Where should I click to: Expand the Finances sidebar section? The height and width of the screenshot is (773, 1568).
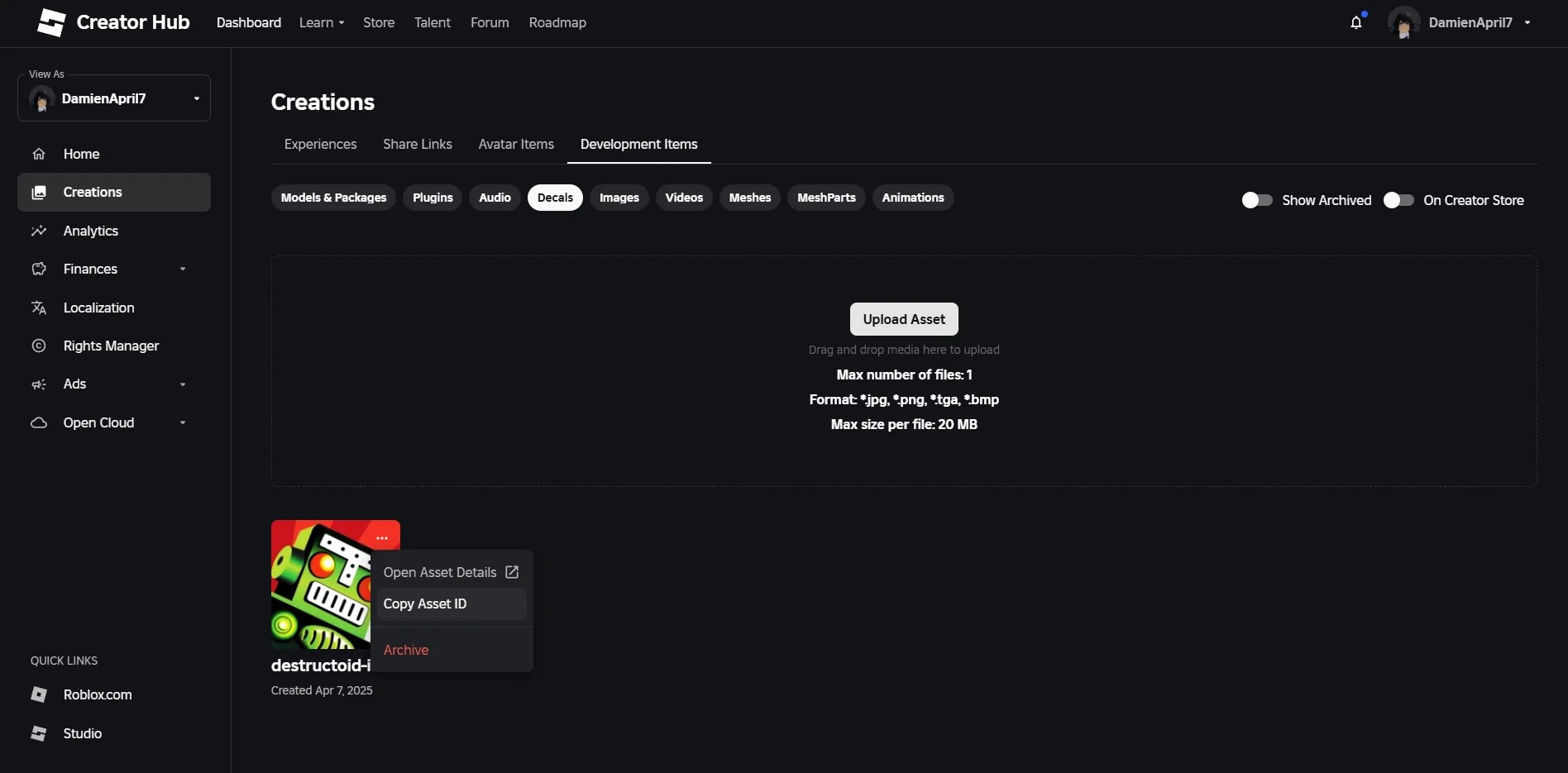[90, 268]
